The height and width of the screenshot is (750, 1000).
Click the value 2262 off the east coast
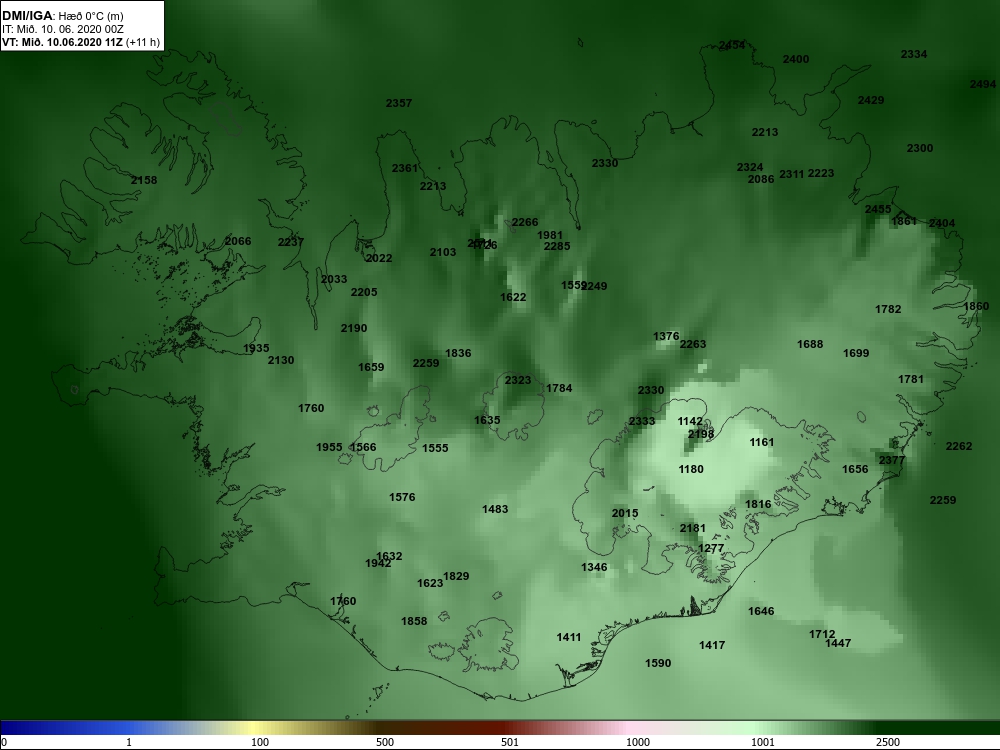(x=959, y=446)
